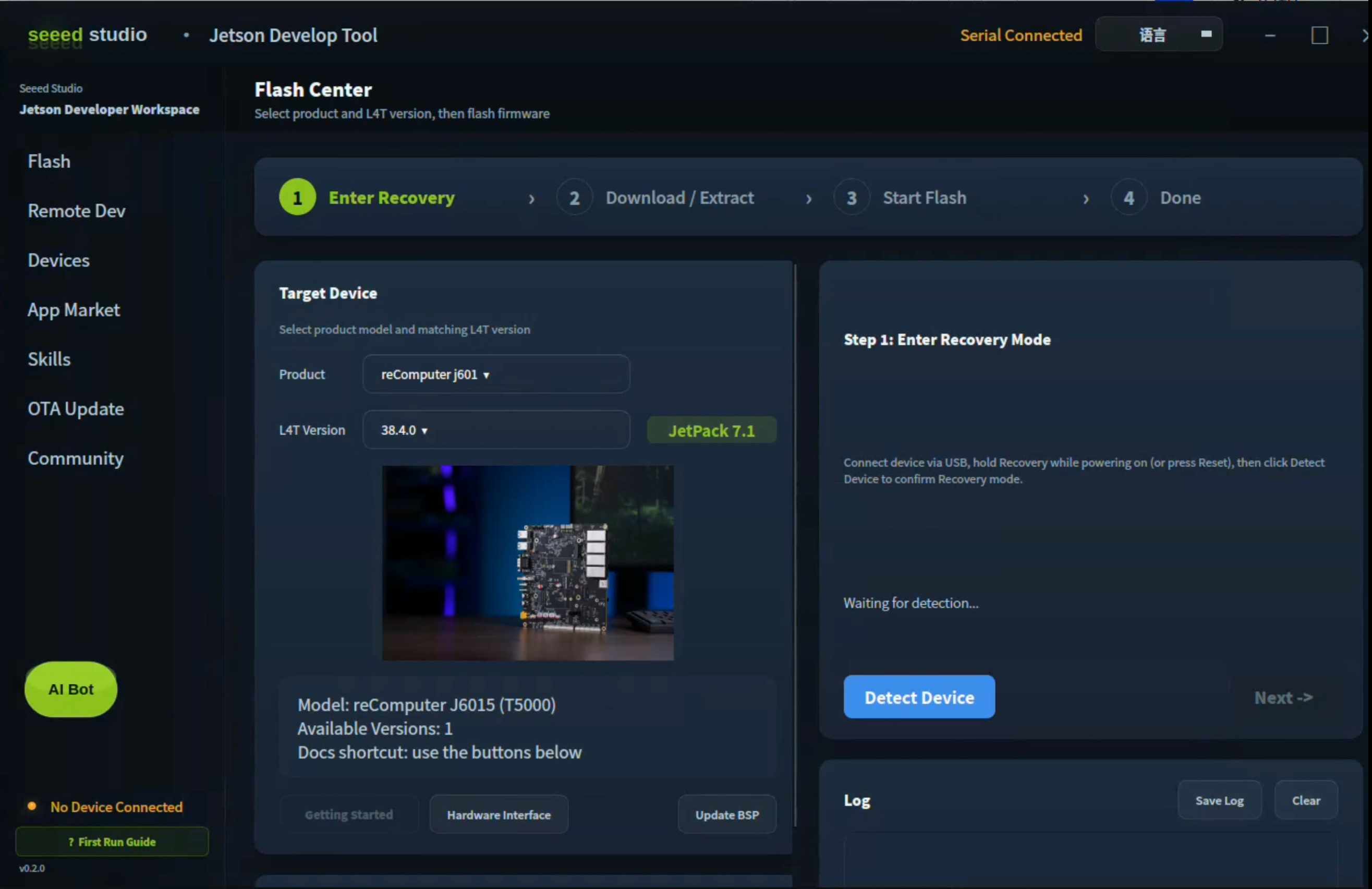
Task: Click the Next -> button
Action: (x=1284, y=698)
